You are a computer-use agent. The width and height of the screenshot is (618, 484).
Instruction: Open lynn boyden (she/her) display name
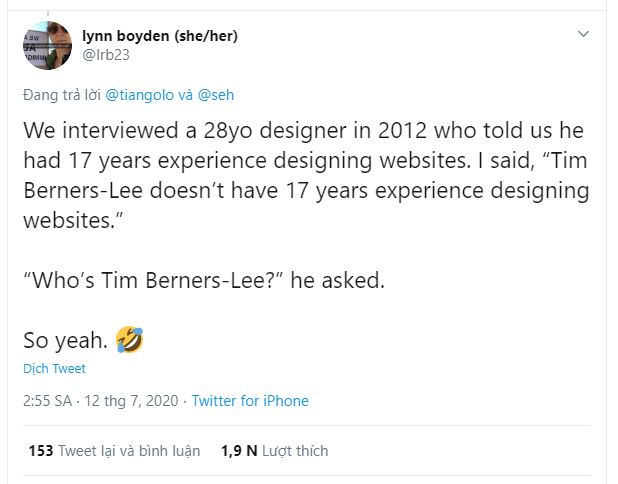tap(160, 37)
